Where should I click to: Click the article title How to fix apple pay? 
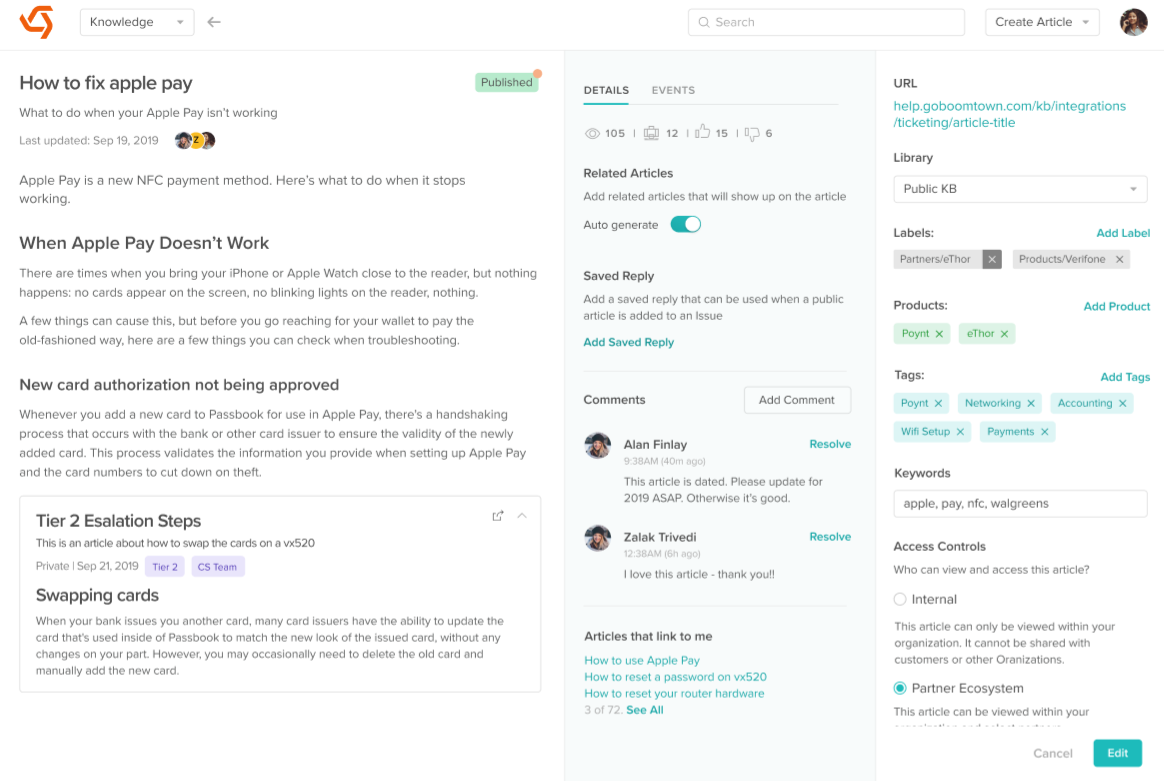105,83
